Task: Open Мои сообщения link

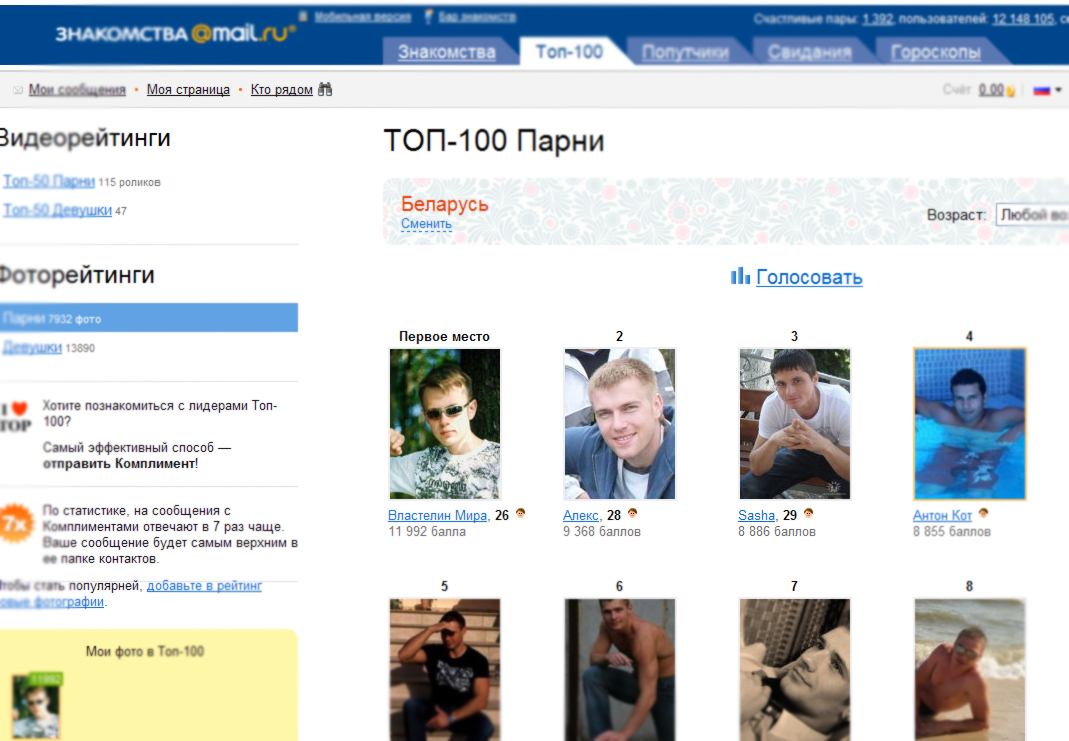Action: [x=77, y=90]
